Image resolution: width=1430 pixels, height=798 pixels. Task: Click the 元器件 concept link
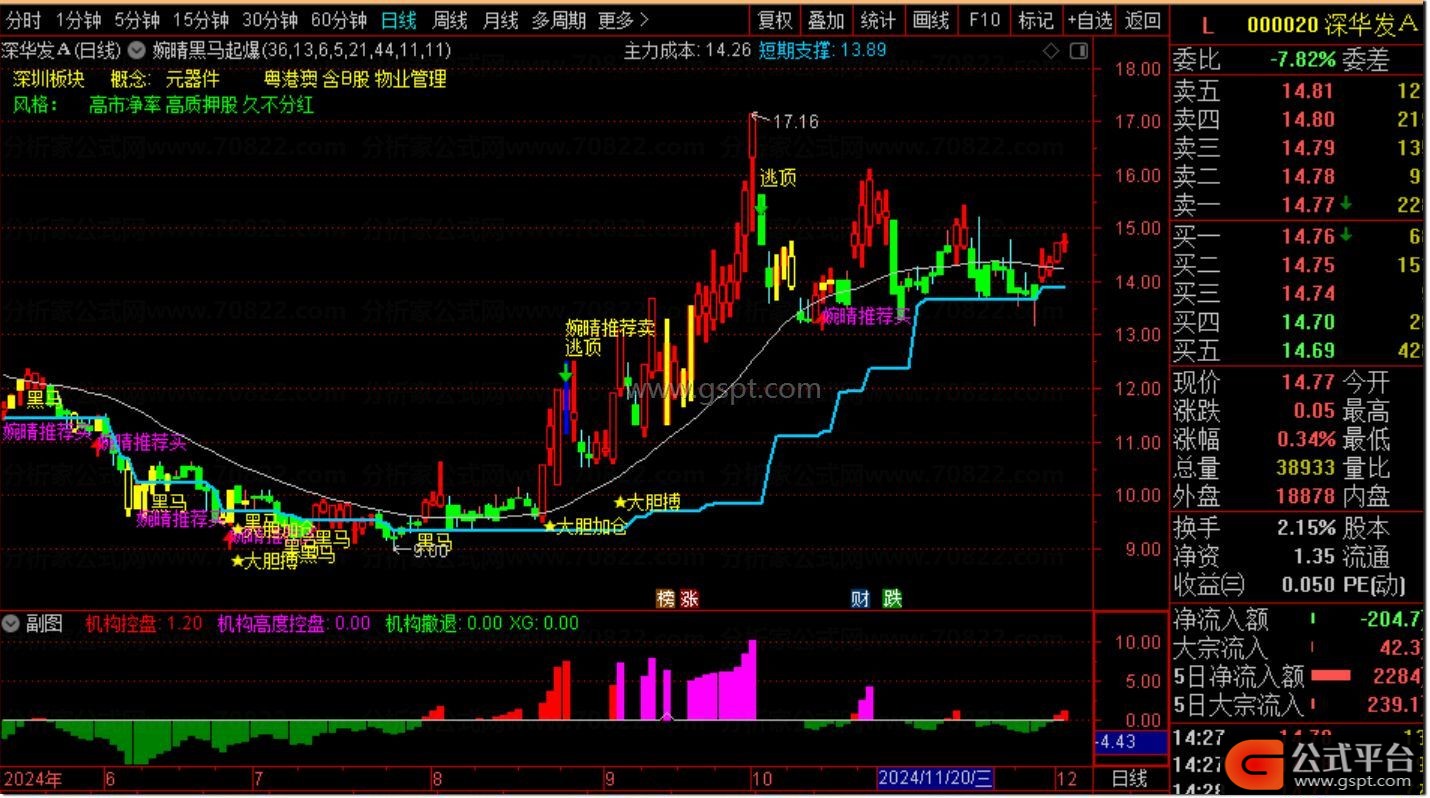click(192, 79)
